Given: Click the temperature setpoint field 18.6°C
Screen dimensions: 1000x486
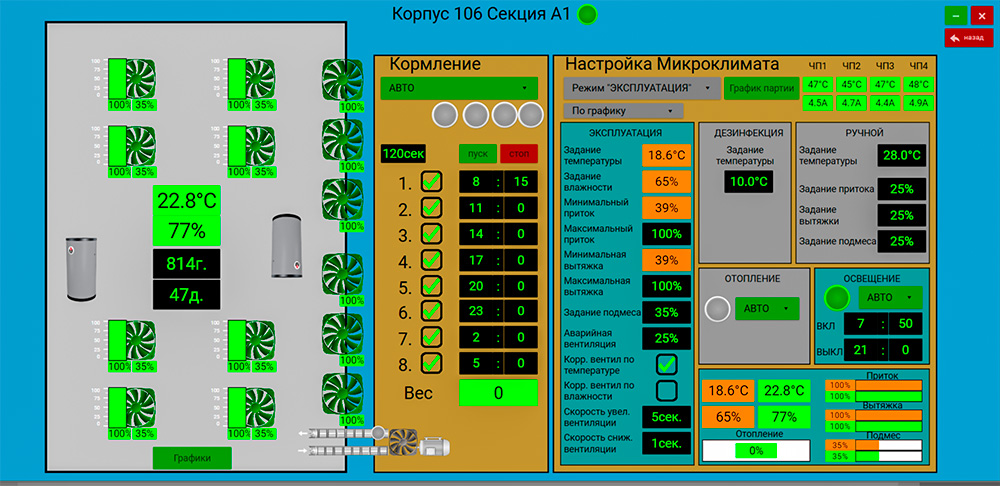Looking at the screenshot, I should tap(666, 156).
